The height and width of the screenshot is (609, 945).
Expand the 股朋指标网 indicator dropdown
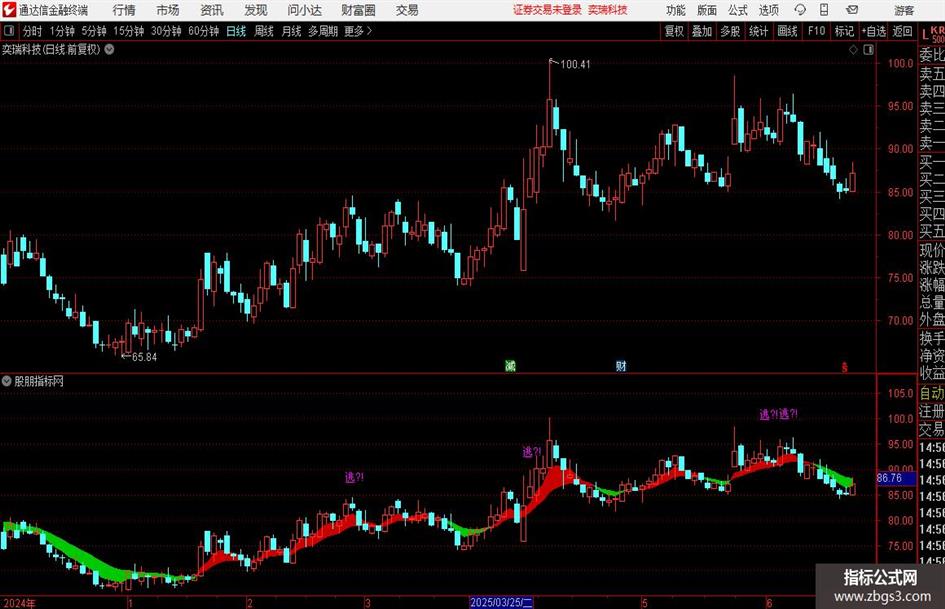(x=7, y=381)
